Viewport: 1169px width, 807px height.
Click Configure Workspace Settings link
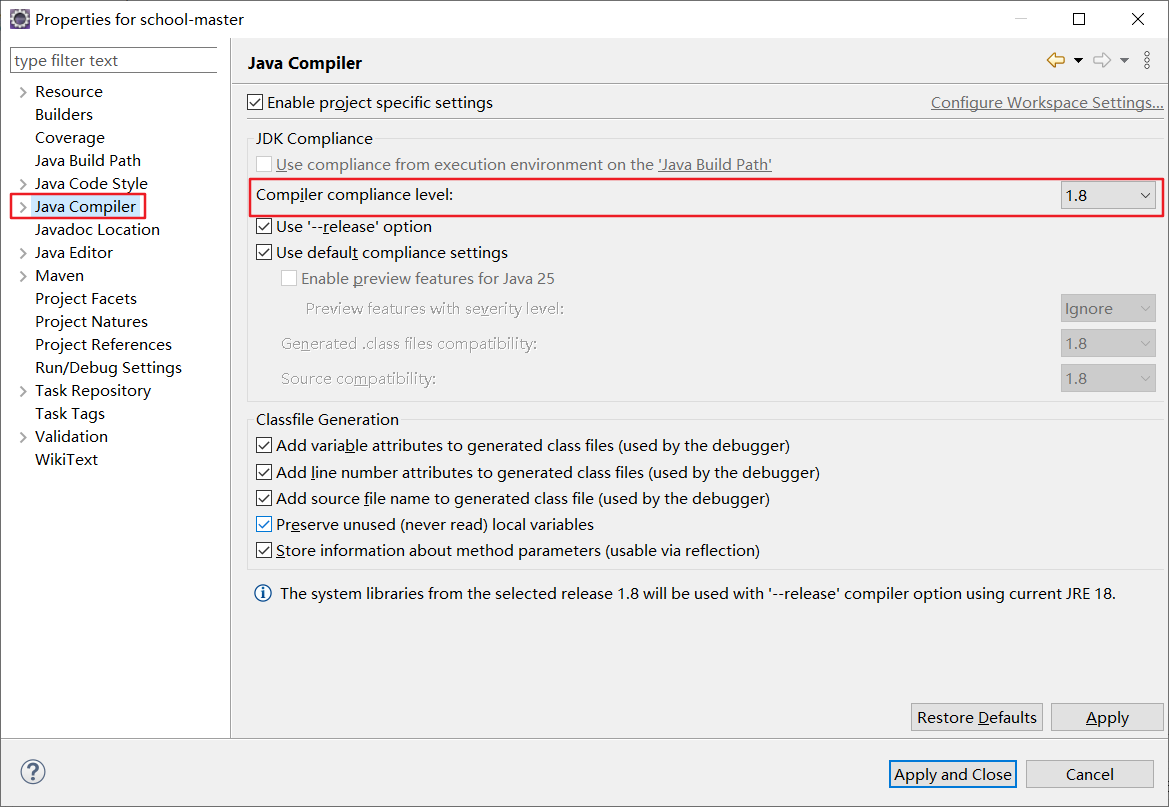[x=1046, y=103]
